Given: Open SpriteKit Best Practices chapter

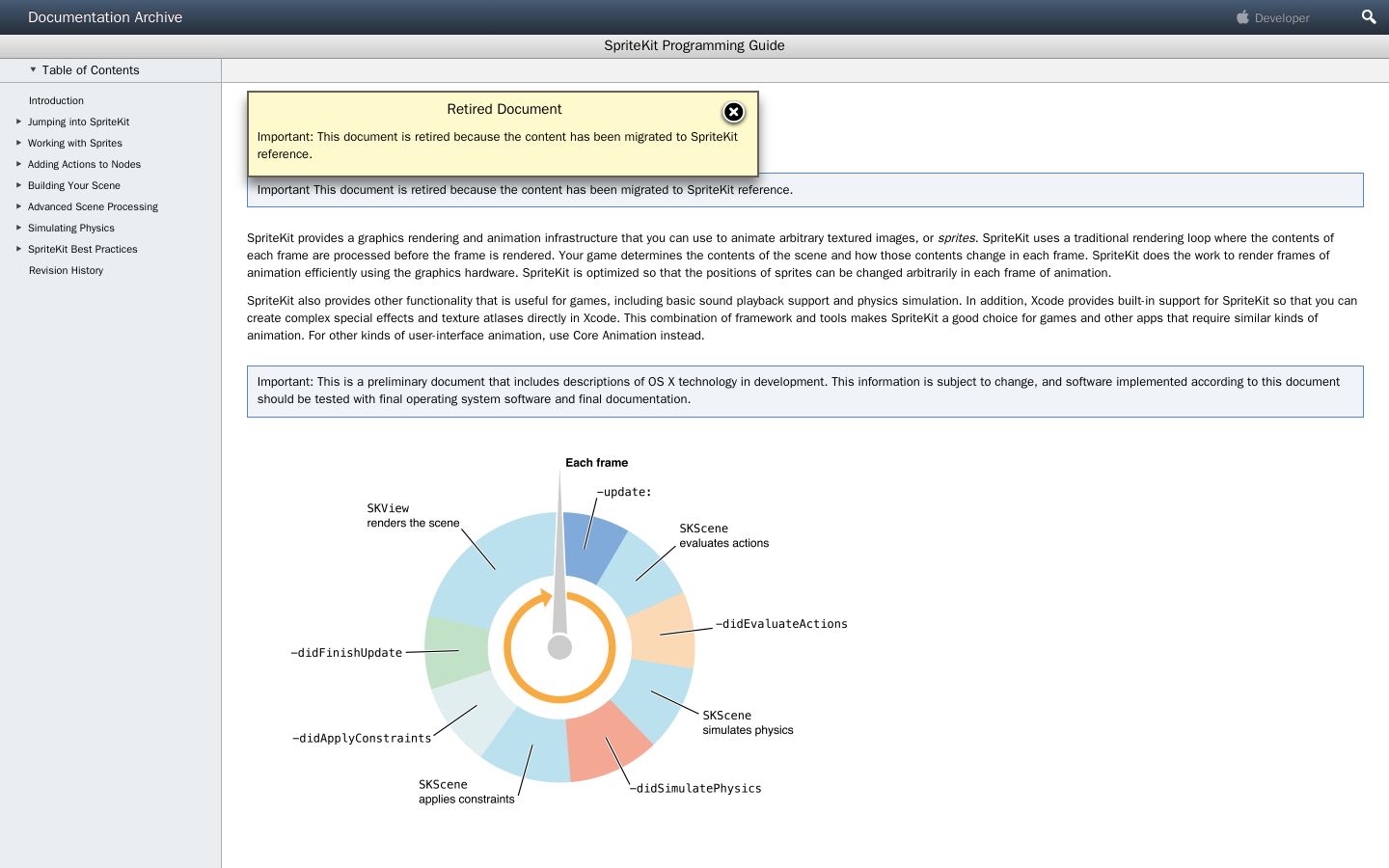Looking at the screenshot, I should pyautogui.click(x=82, y=249).
